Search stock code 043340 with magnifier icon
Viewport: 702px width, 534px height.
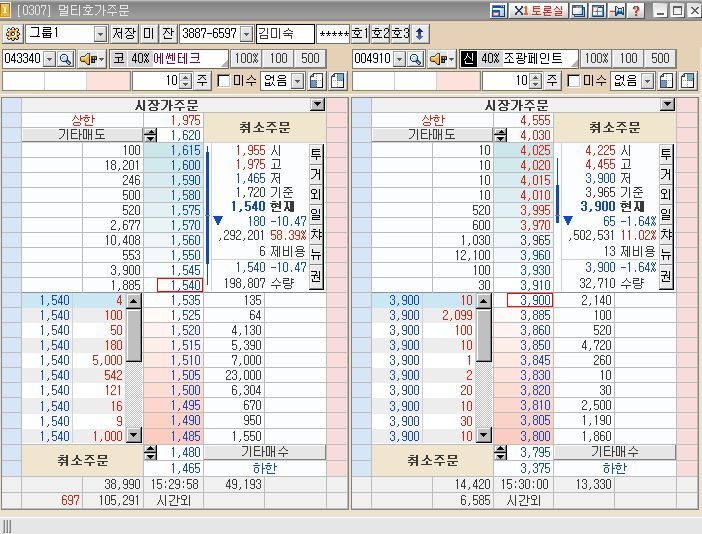click(65, 59)
